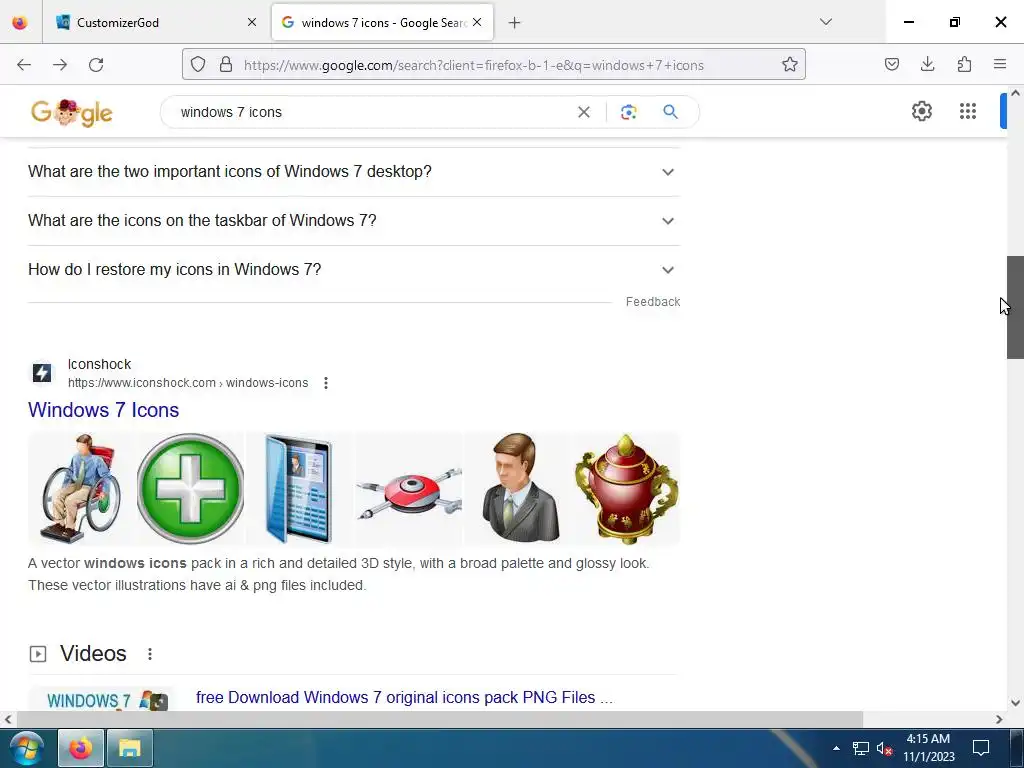This screenshot has height=768, width=1024.
Task: Click Firefox View icon
Action: (x=20, y=23)
